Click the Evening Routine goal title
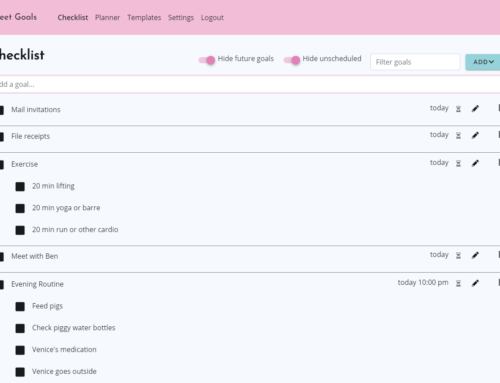 [x=37, y=284]
